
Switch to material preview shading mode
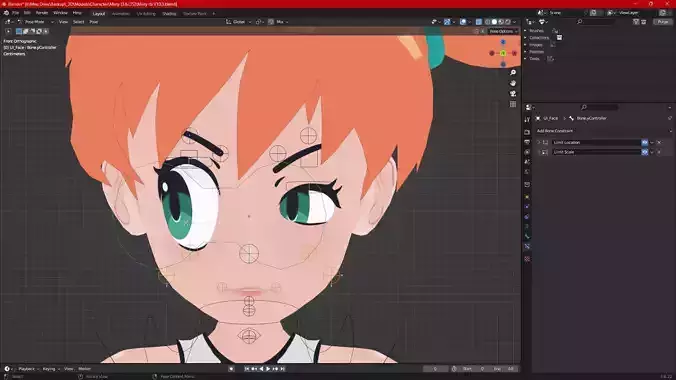(501, 22)
